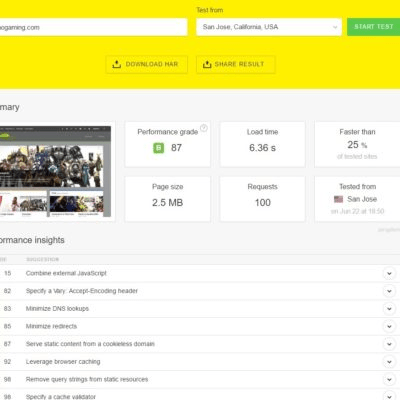Click the green B grade badge
Viewport: 400px width, 400px height.
pyautogui.click(x=159, y=148)
